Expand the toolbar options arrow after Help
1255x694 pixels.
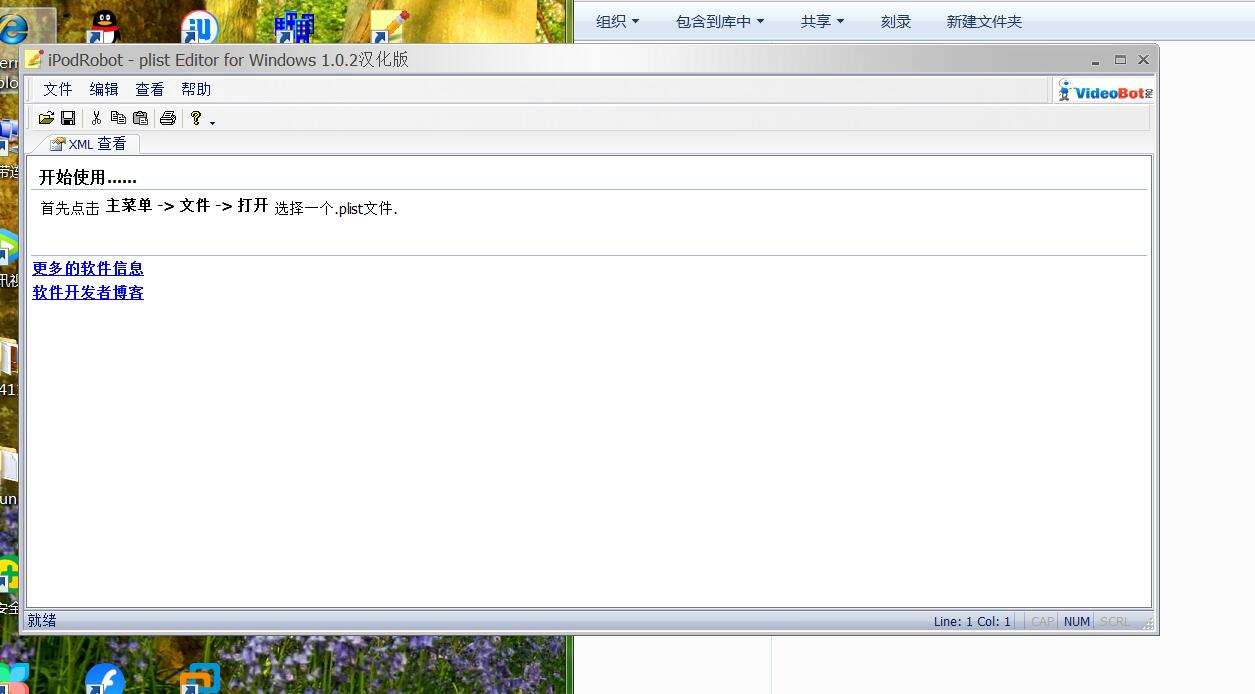tap(212, 122)
